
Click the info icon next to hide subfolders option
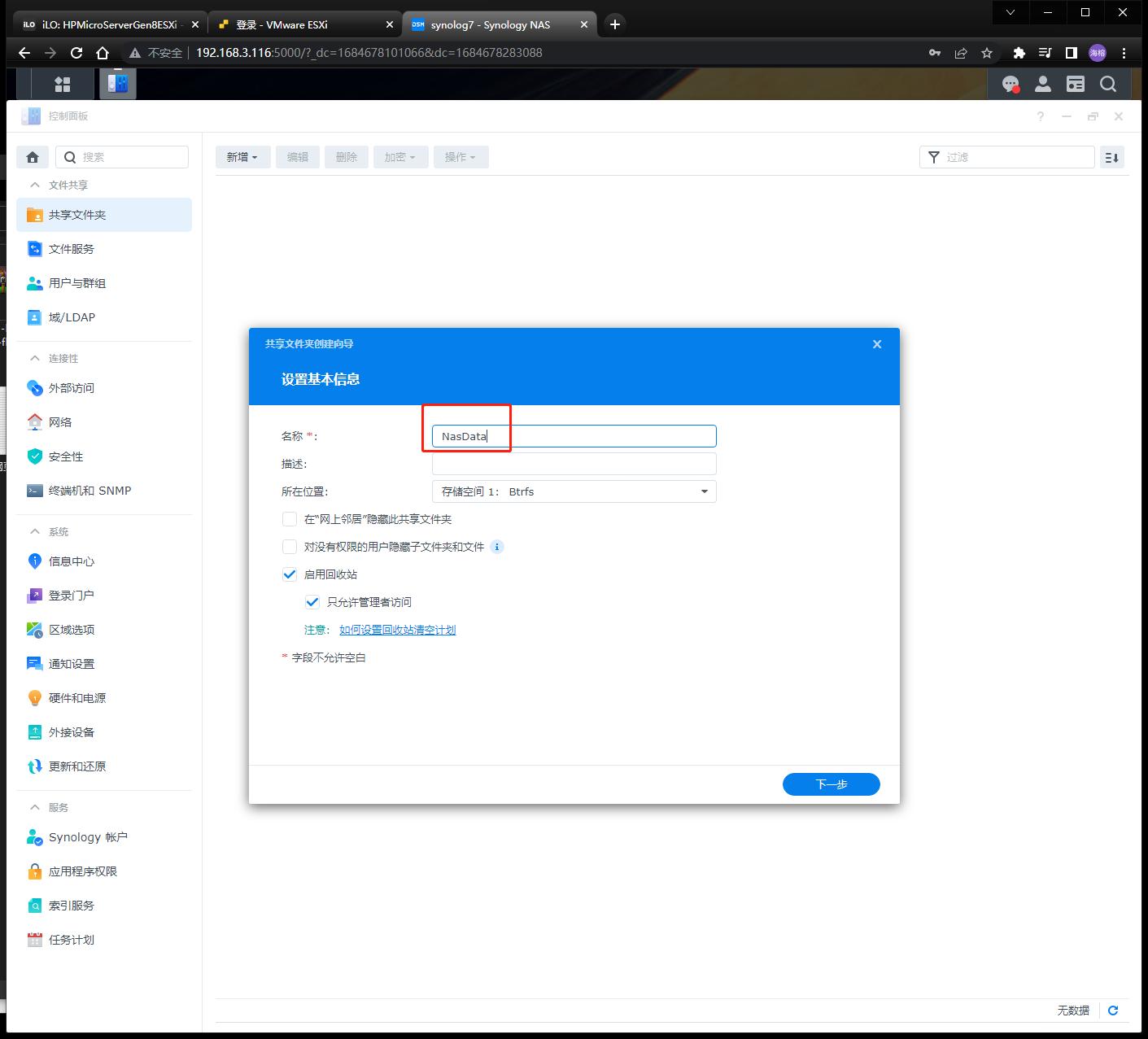click(x=497, y=547)
